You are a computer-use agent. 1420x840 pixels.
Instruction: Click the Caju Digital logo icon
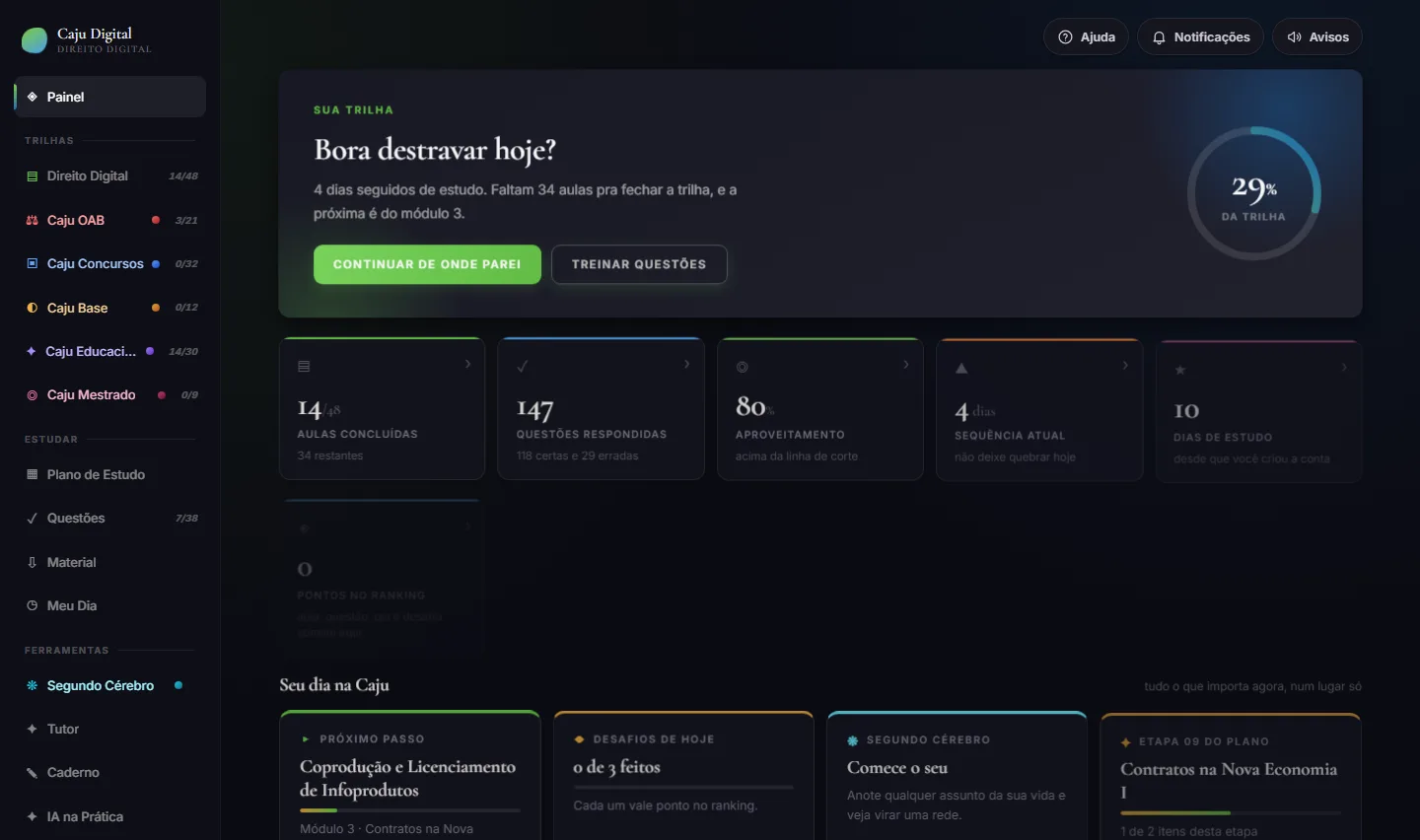(x=35, y=40)
